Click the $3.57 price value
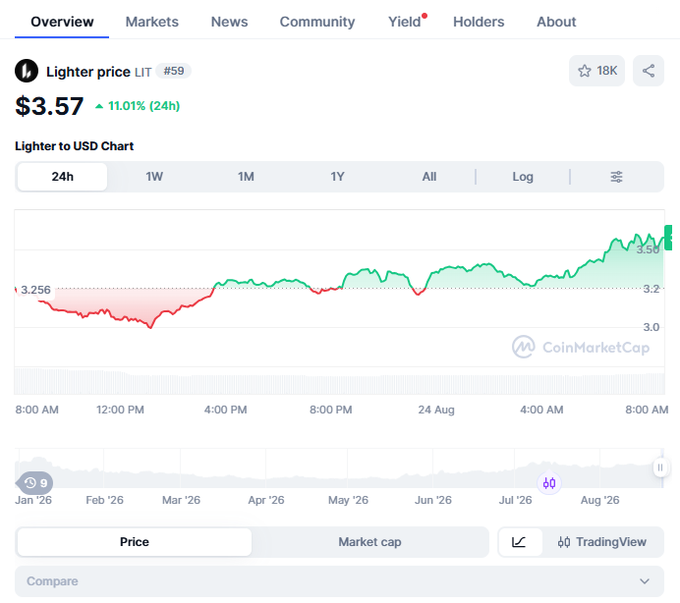The width and height of the screenshot is (680, 603). (x=49, y=106)
